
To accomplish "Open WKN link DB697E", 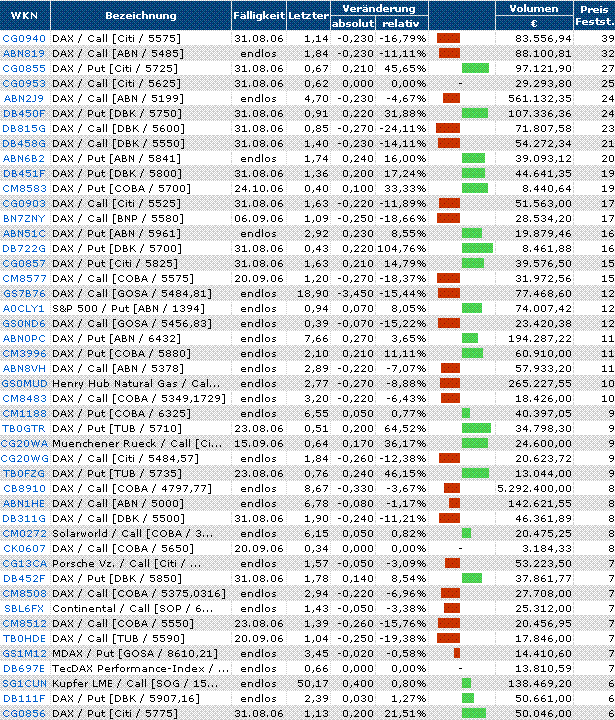I will tap(24, 669).
